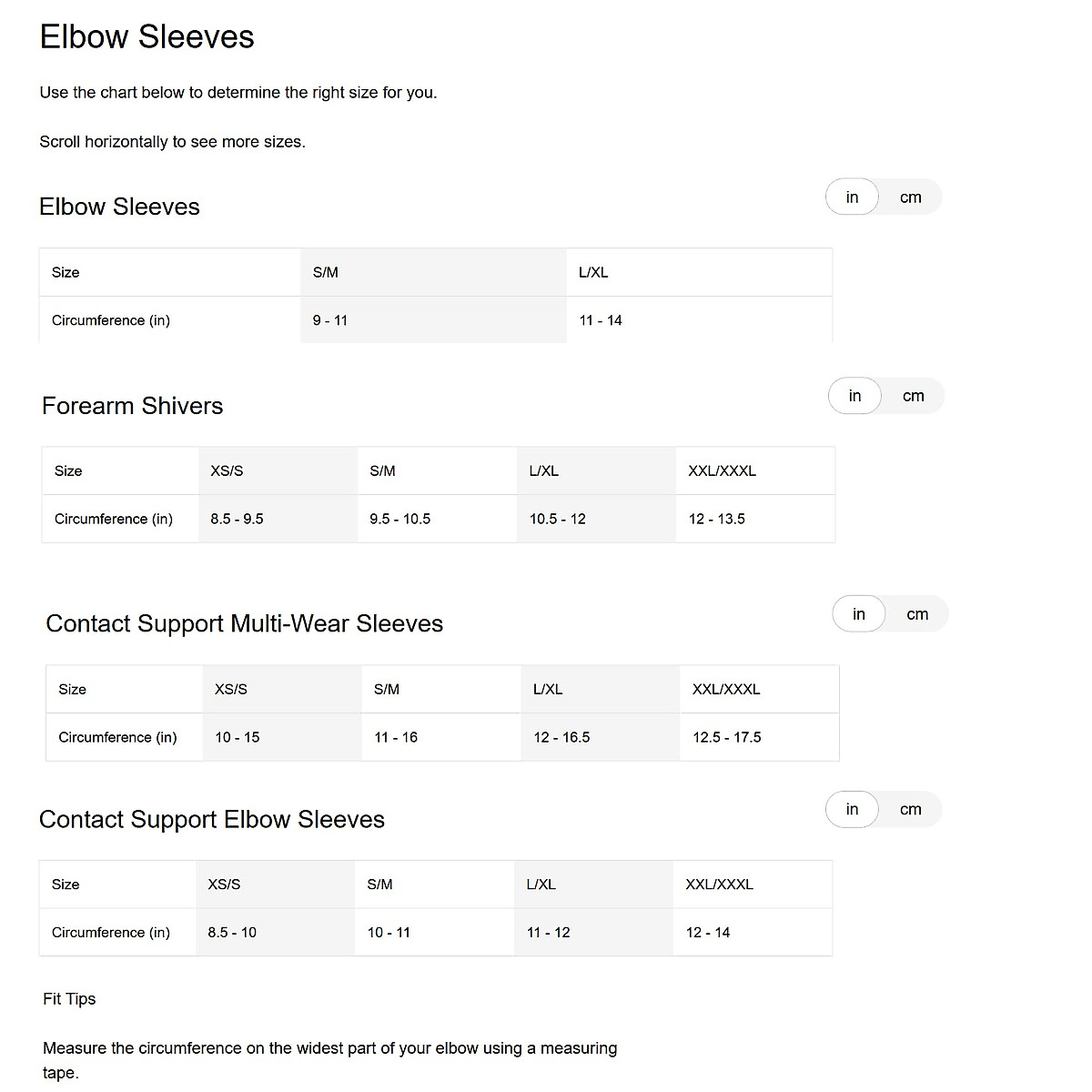Switch Contact Support Multi-Wear Sleeves to cm
Viewport: 1092px width, 1092px height.
coord(917,614)
